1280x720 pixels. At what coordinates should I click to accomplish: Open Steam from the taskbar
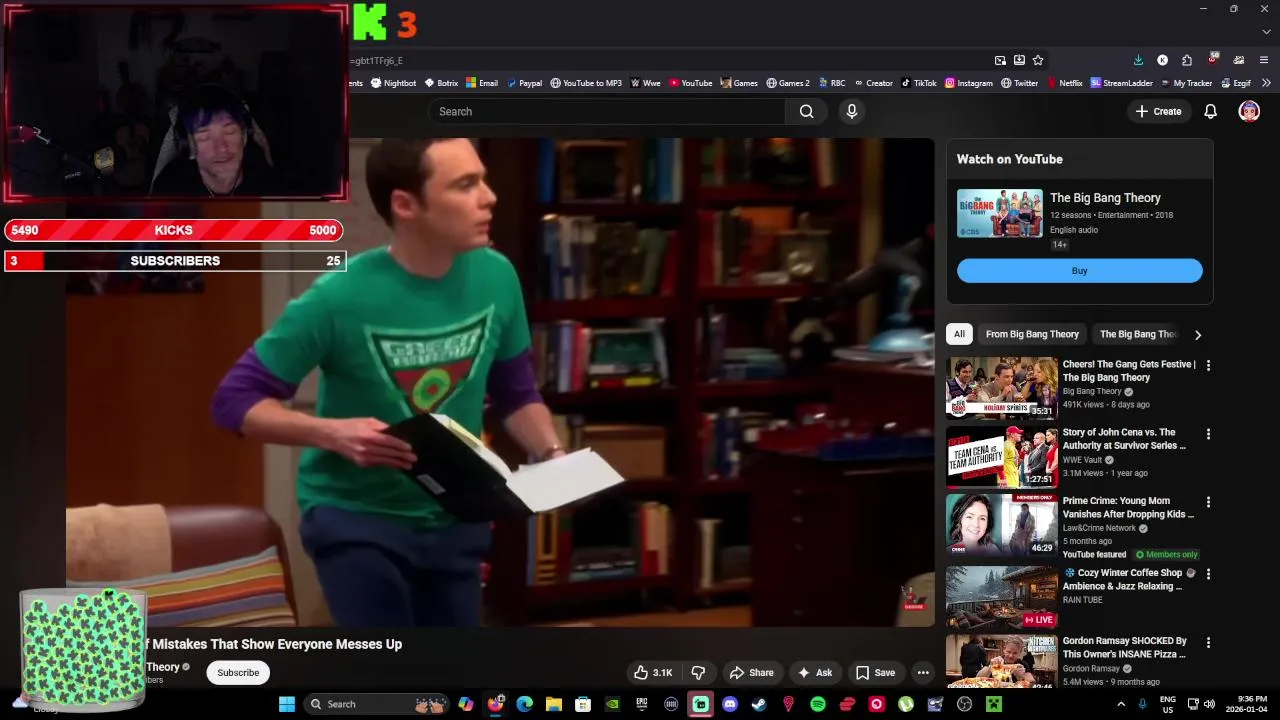coord(759,704)
